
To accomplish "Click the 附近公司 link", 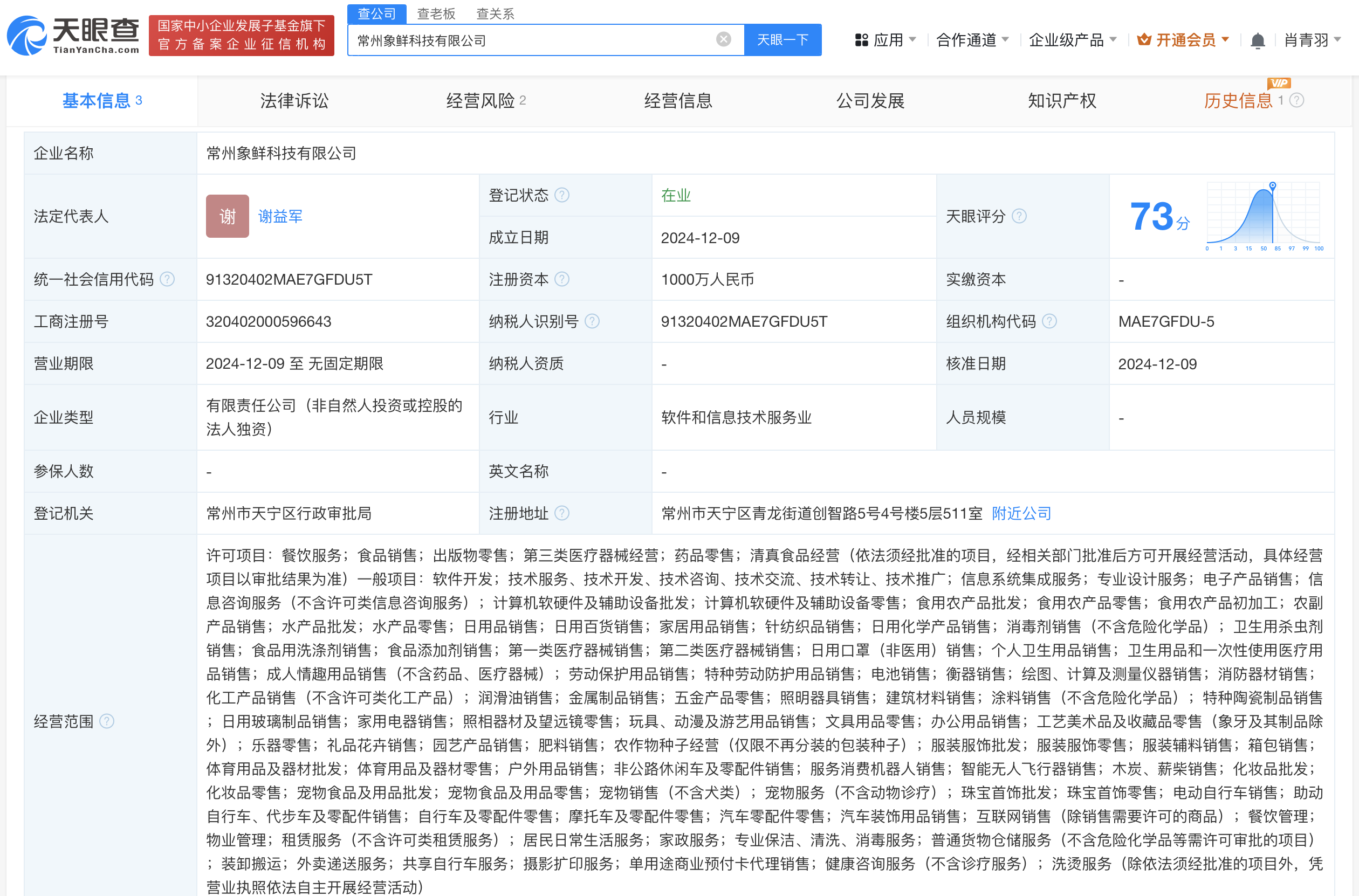I will (x=1021, y=513).
